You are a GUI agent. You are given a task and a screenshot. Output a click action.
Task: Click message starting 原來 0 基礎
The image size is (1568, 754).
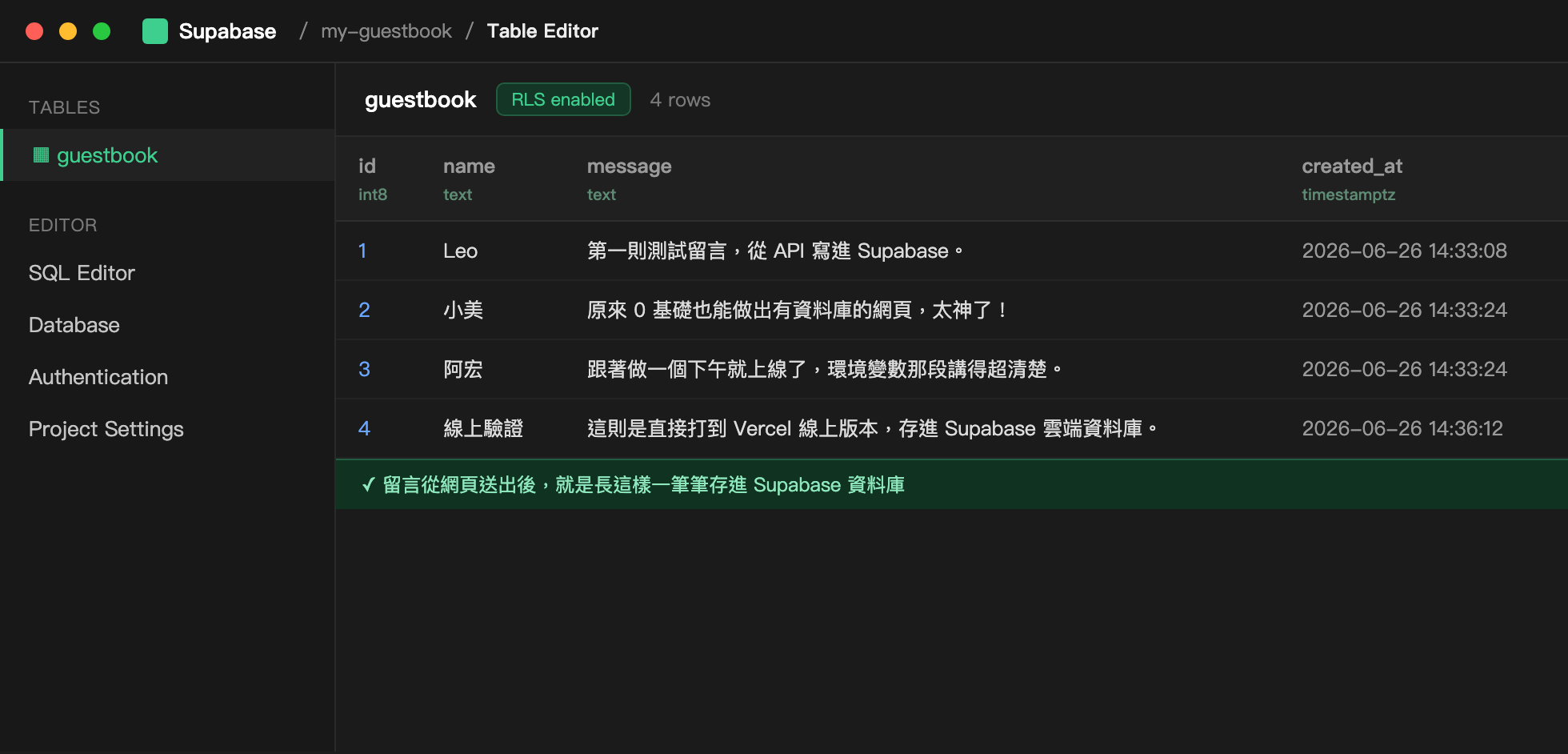pyautogui.click(x=798, y=310)
